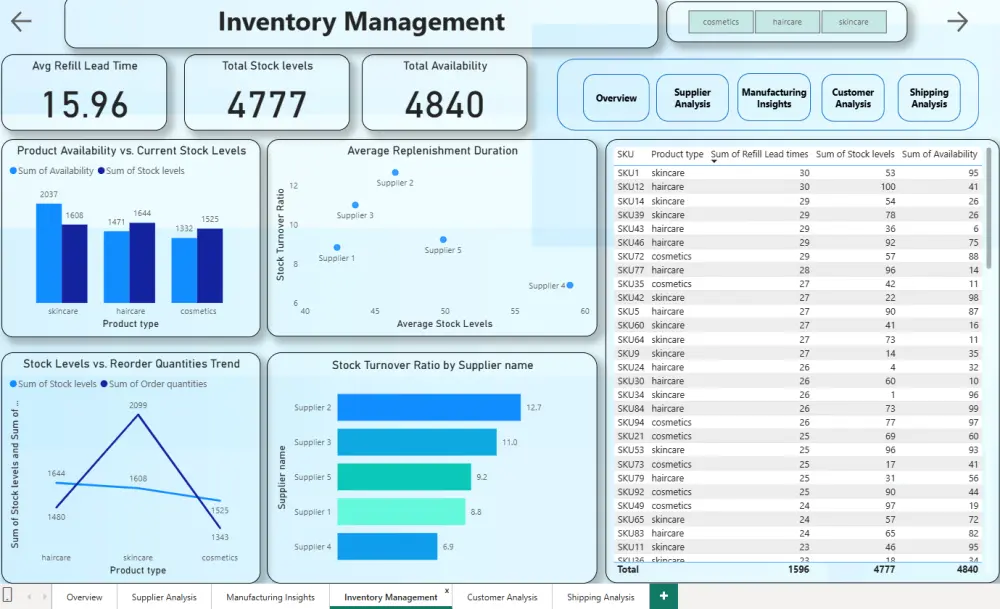This screenshot has width=1000, height=609.
Task: Switch to the Supplier Analysis page tab
Action: point(164,597)
